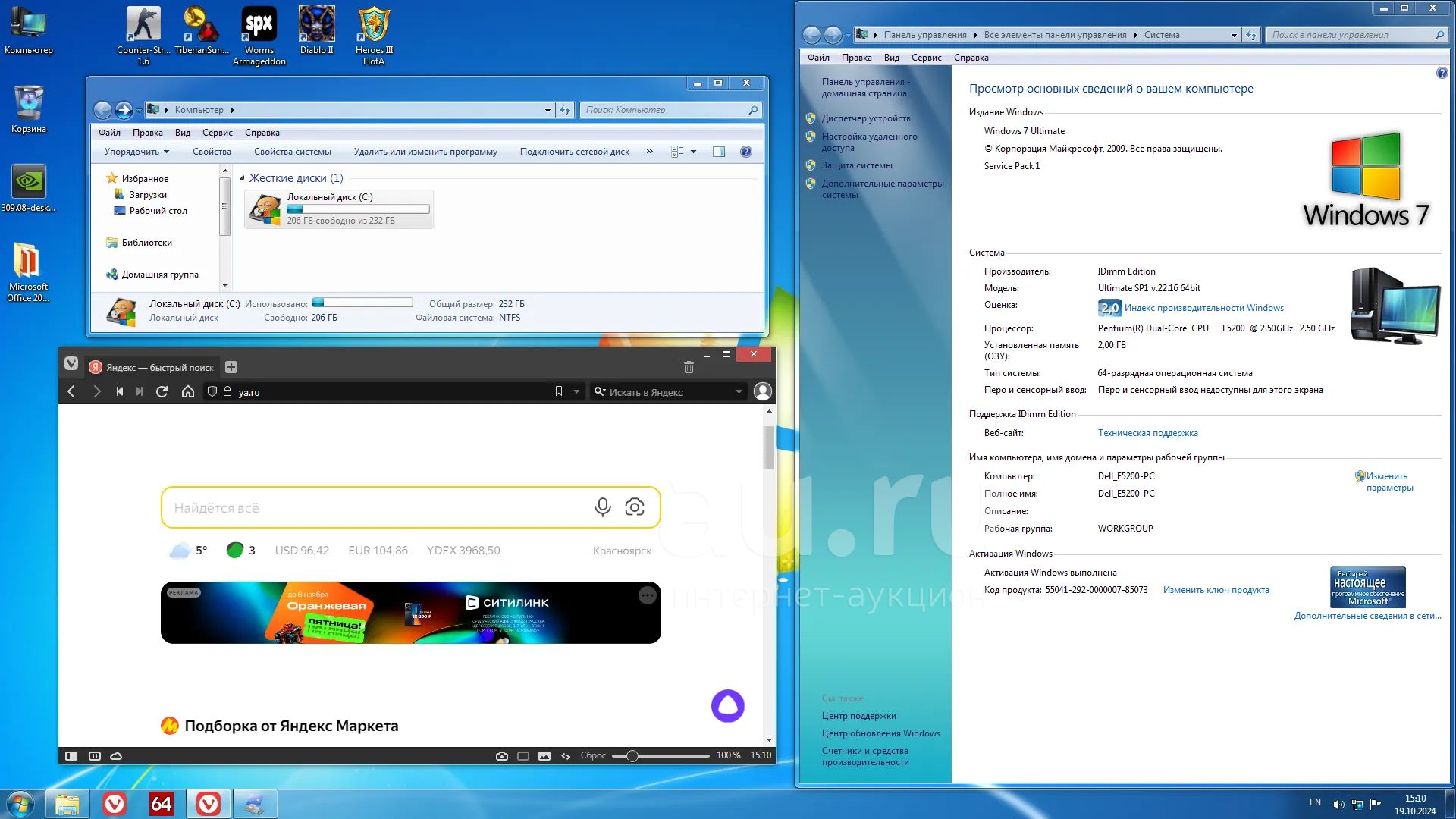Click the USD 96,42 exchange rate
1456x819 pixels.
pos(302,551)
